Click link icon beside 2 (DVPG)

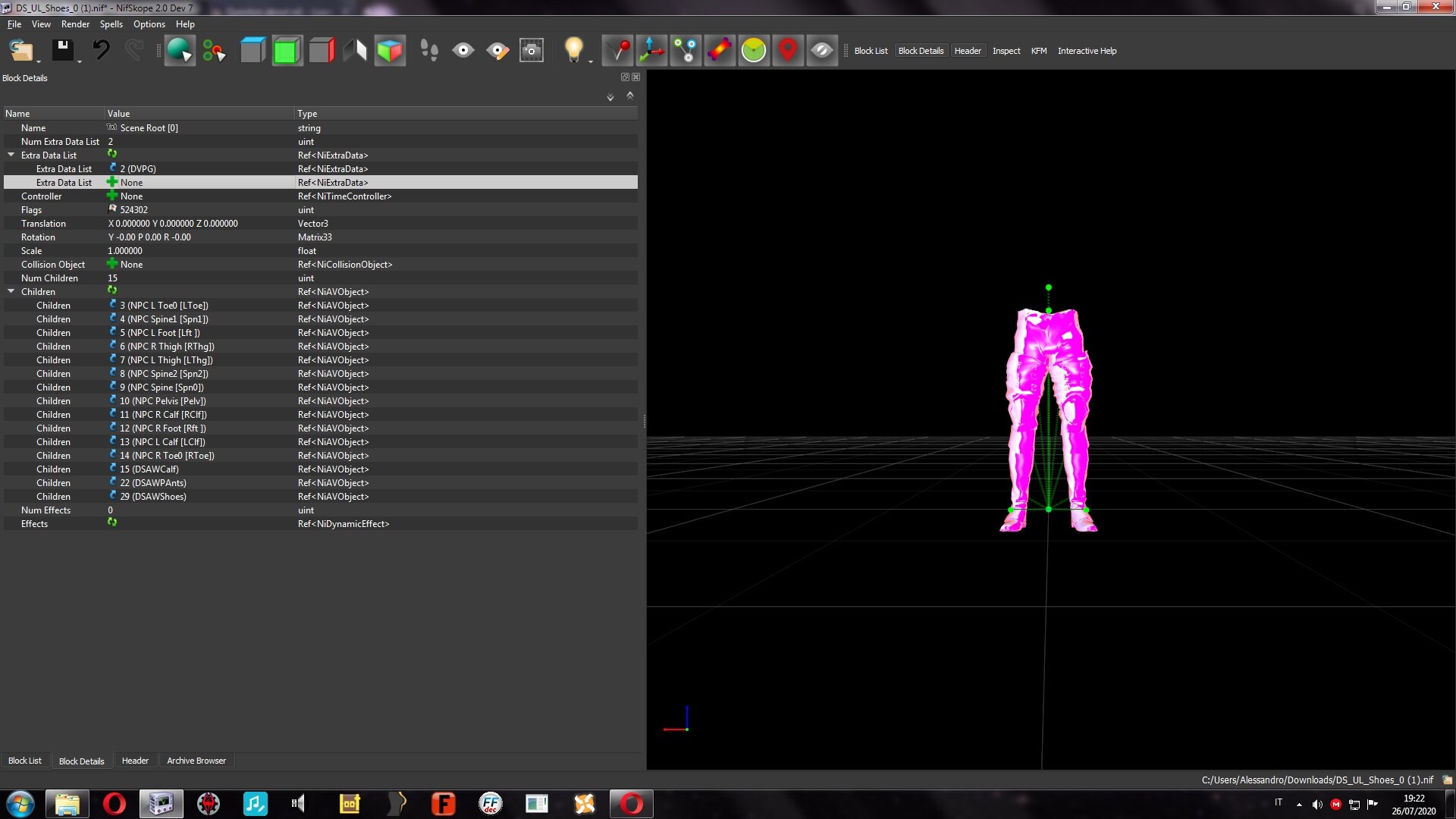(x=112, y=168)
